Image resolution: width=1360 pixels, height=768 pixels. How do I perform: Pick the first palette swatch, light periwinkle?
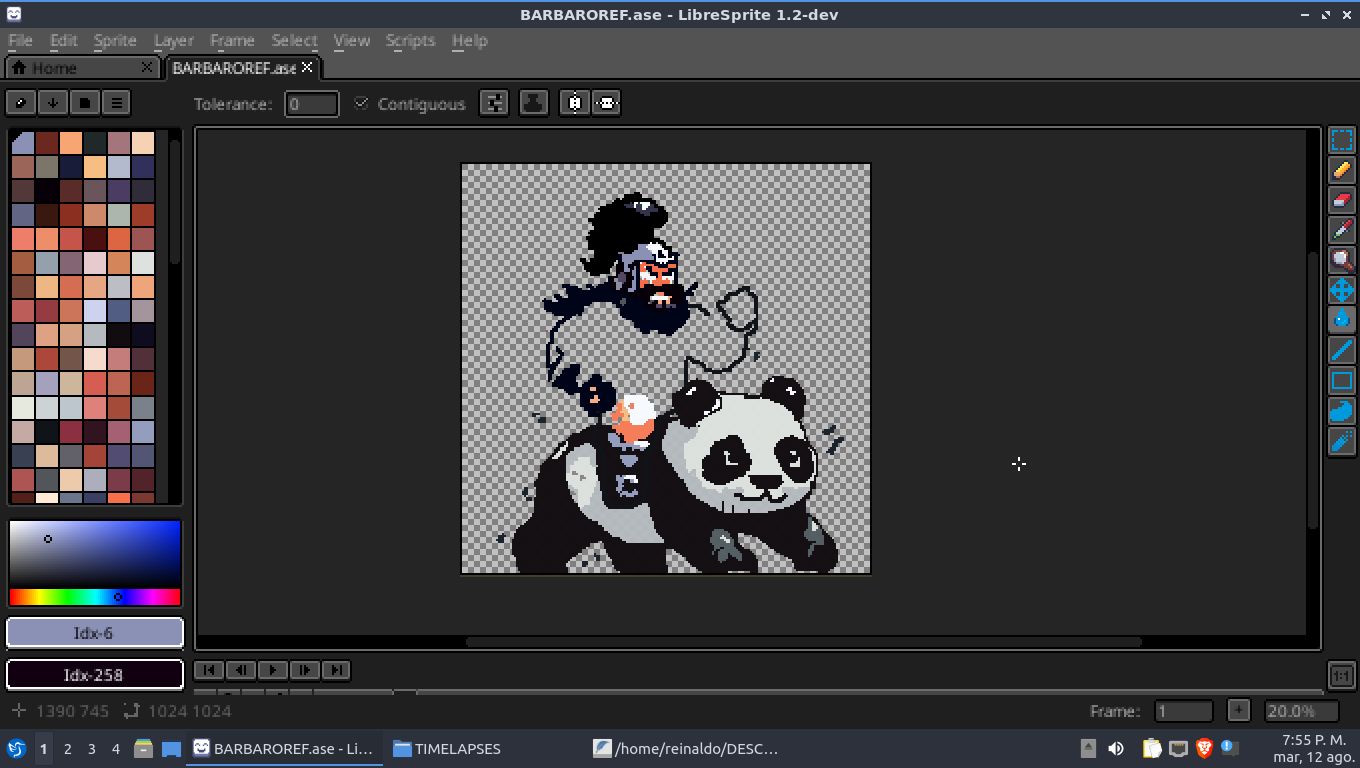pyautogui.click(x=22, y=142)
